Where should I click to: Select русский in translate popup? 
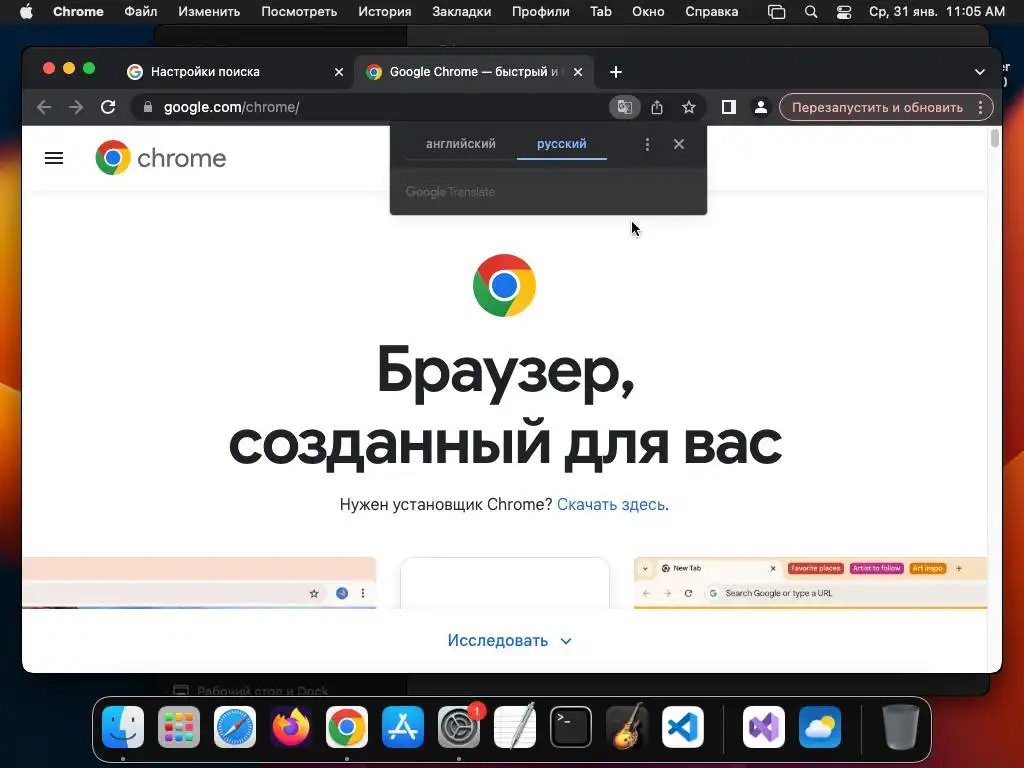pyautogui.click(x=562, y=144)
